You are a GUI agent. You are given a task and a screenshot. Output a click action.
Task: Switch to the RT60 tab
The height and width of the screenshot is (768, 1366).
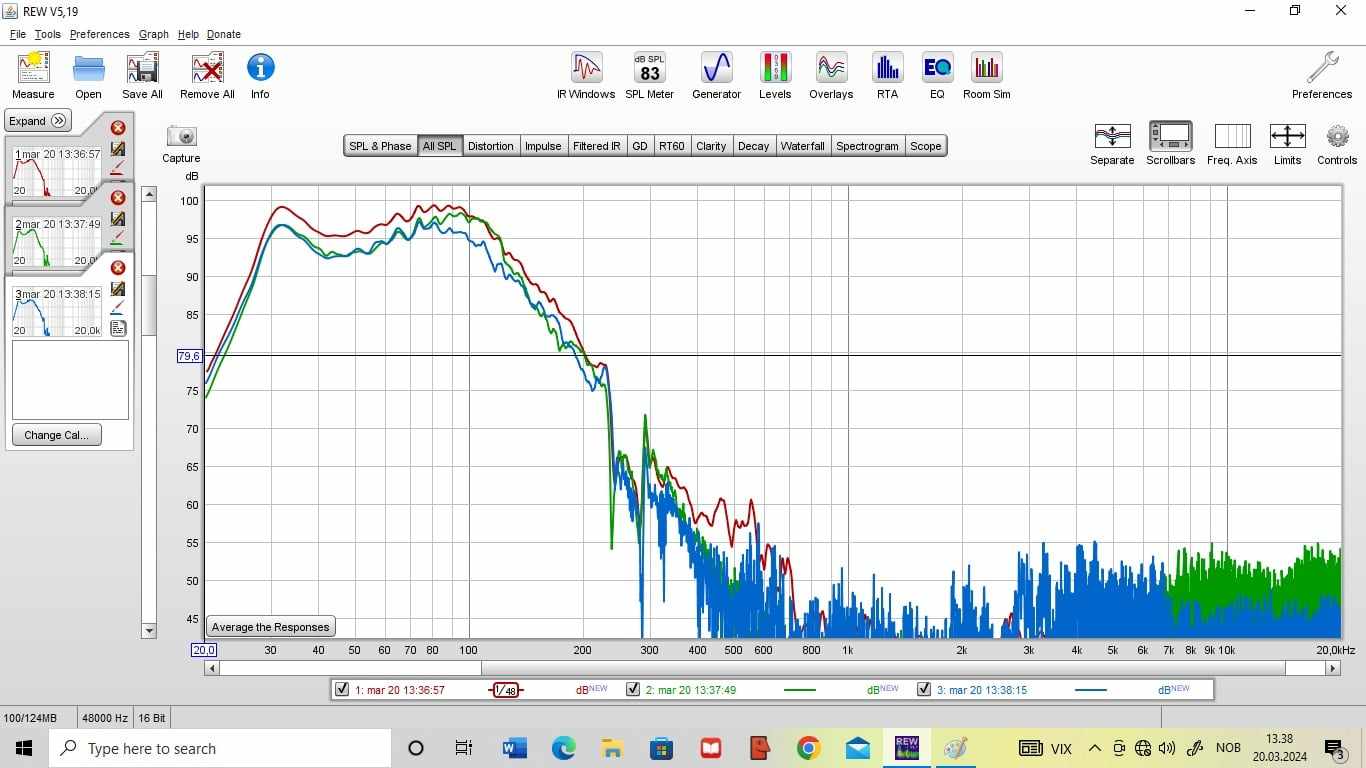tap(672, 146)
